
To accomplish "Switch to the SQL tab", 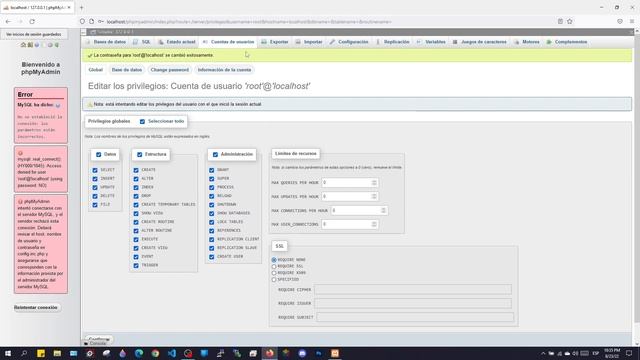I will pos(142,42).
